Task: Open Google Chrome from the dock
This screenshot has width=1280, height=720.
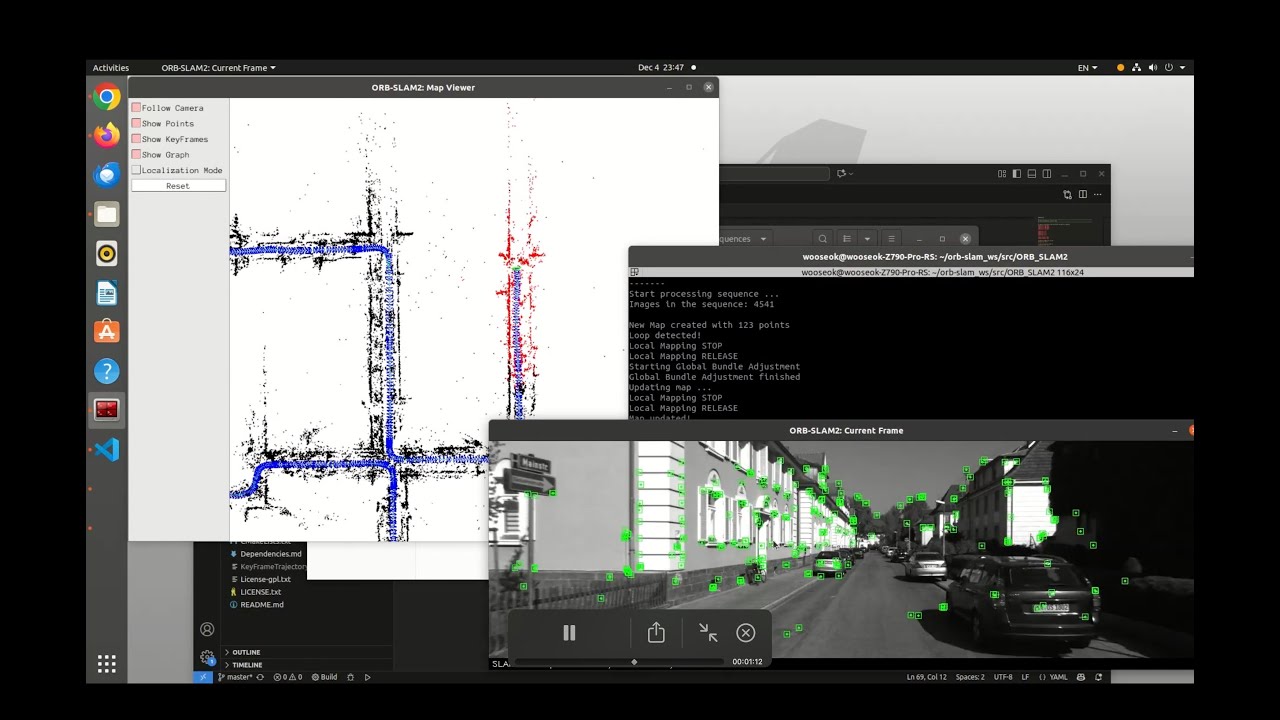Action: click(x=107, y=97)
